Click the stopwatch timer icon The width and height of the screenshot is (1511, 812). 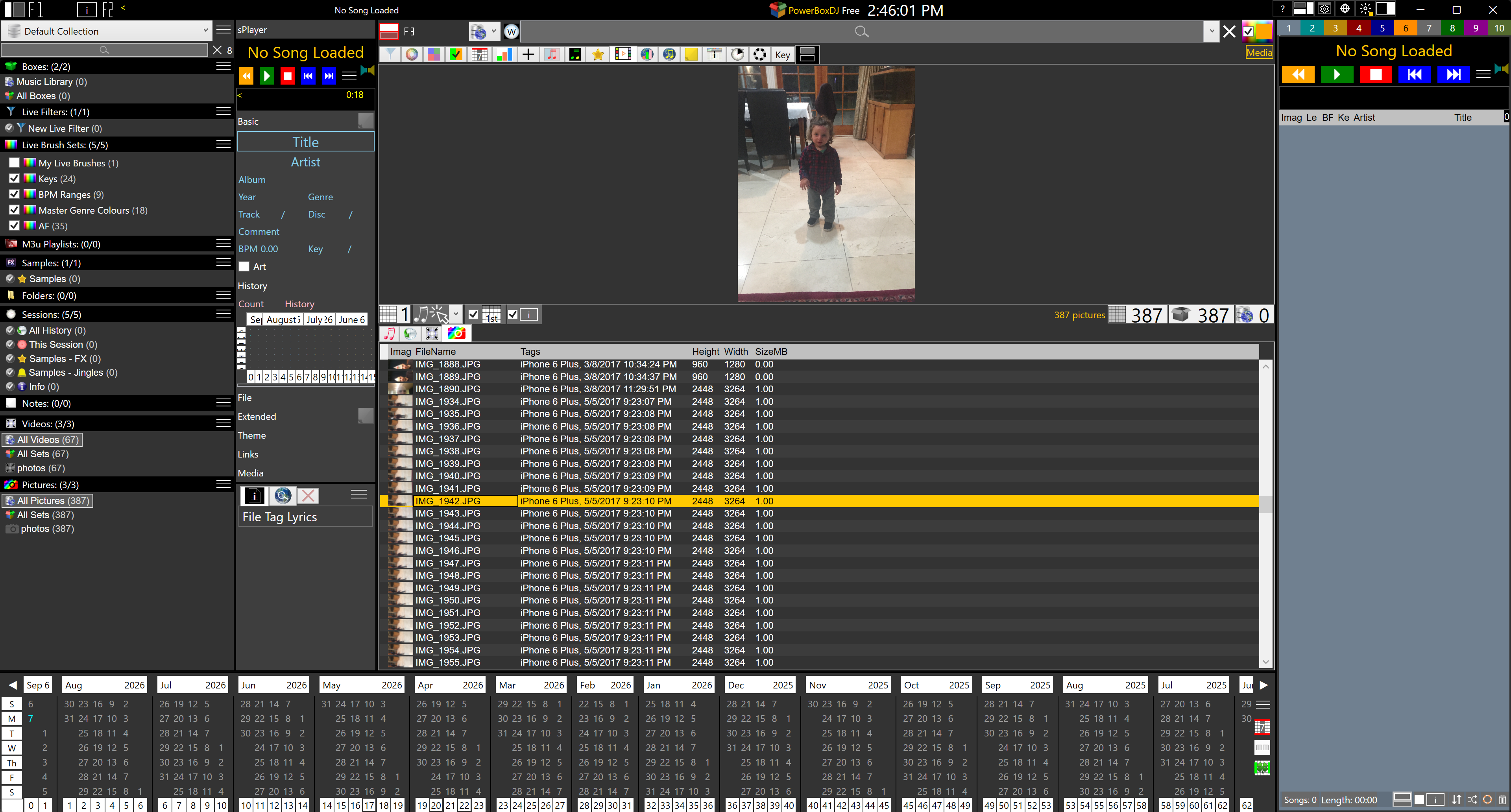[x=737, y=55]
